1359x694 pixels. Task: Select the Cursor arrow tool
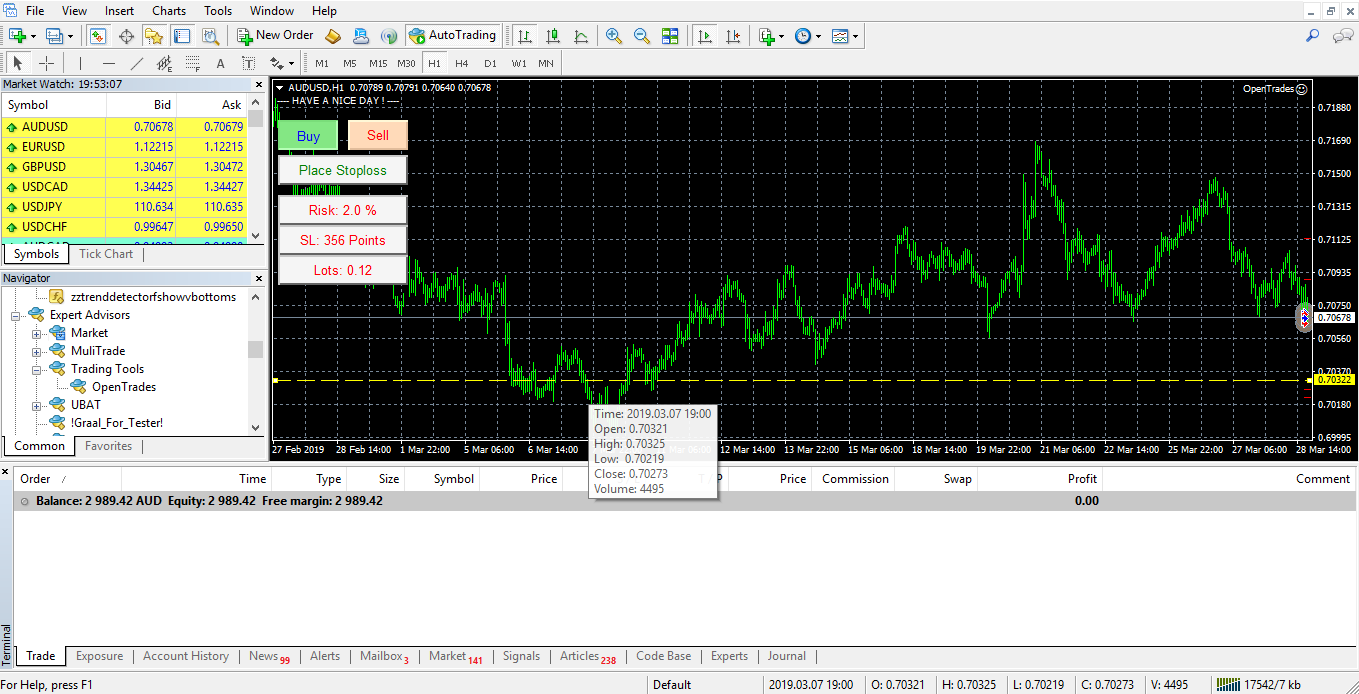[x=18, y=63]
